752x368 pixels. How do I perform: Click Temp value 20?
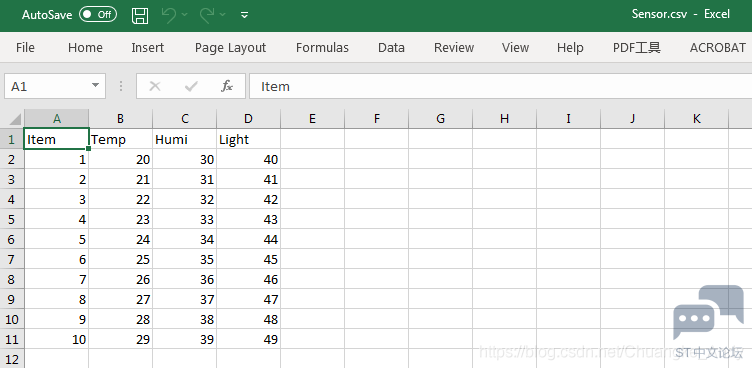[120, 159]
